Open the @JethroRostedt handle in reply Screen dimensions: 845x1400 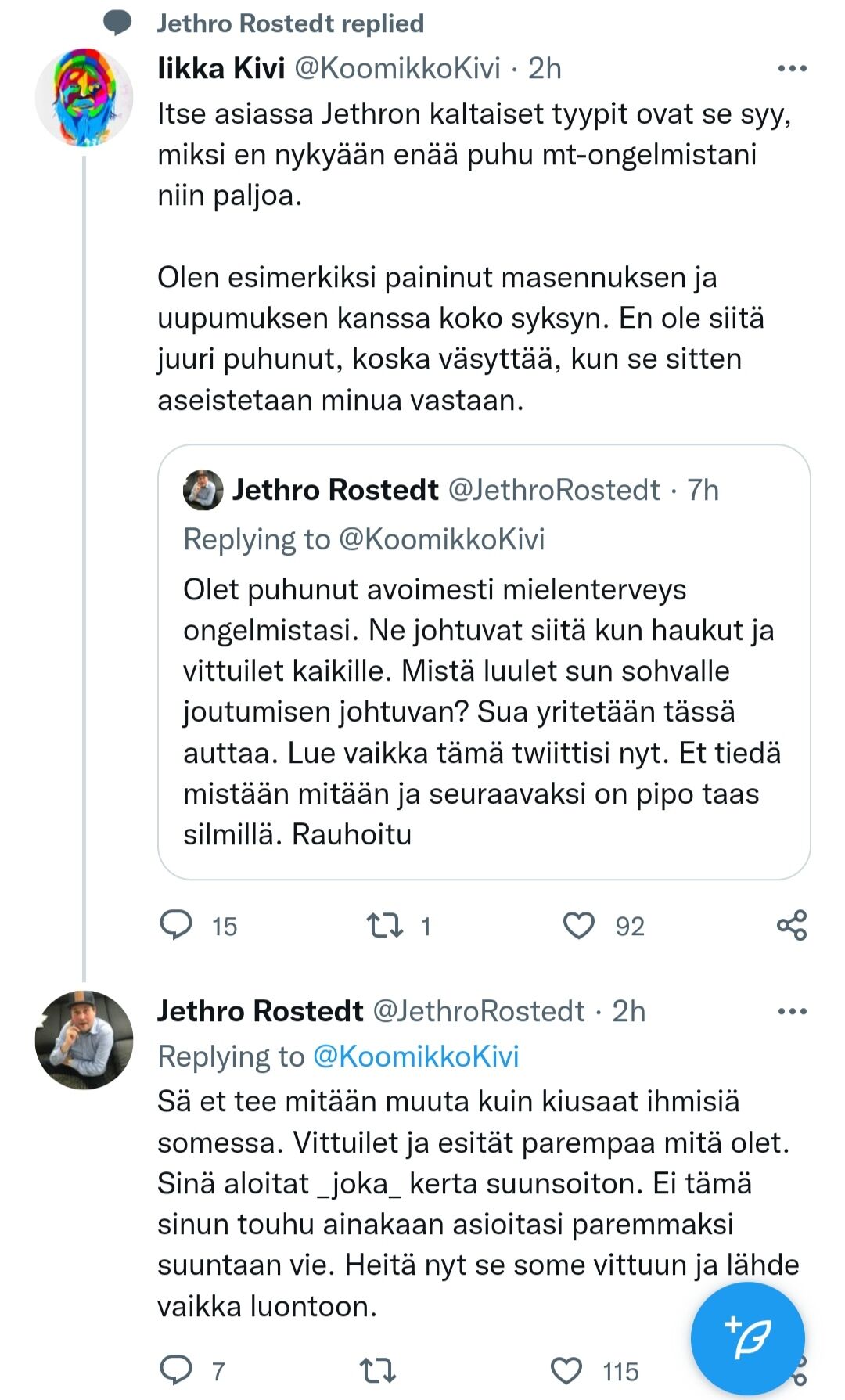point(479,1011)
